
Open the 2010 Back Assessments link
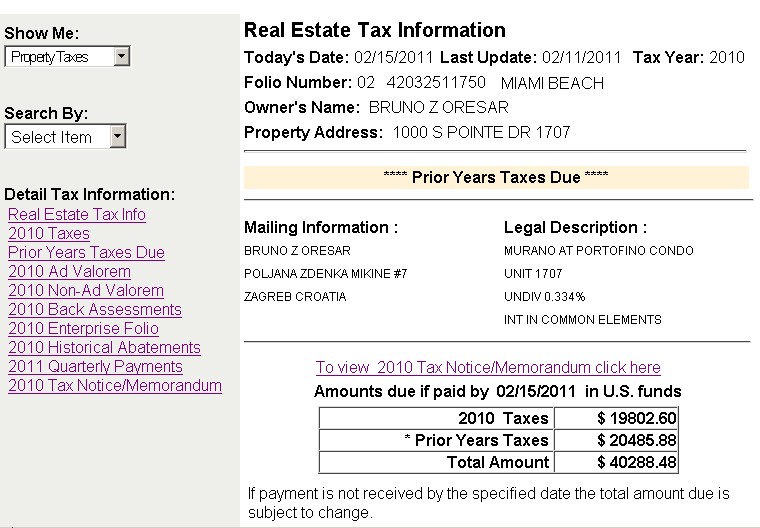(x=95, y=310)
